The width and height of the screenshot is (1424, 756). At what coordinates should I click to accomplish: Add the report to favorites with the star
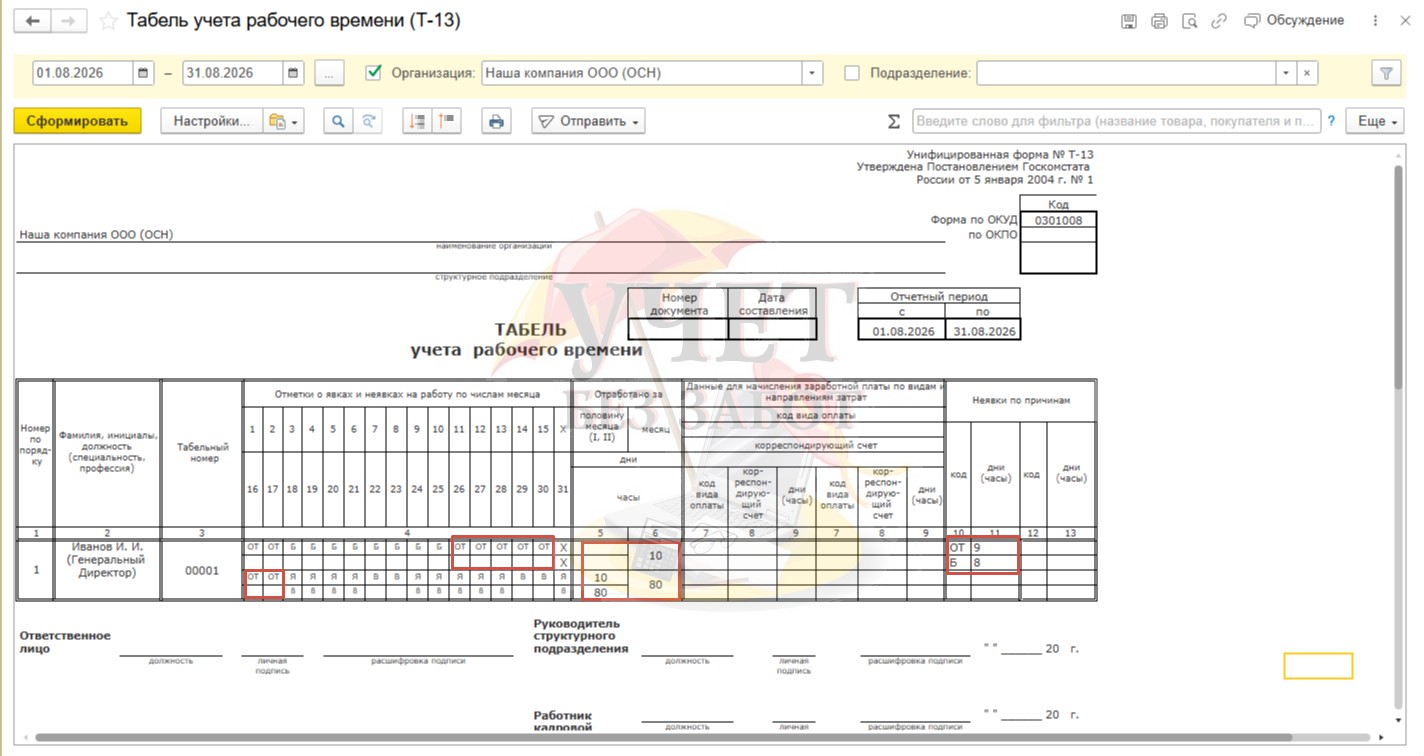click(x=109, y=21)
